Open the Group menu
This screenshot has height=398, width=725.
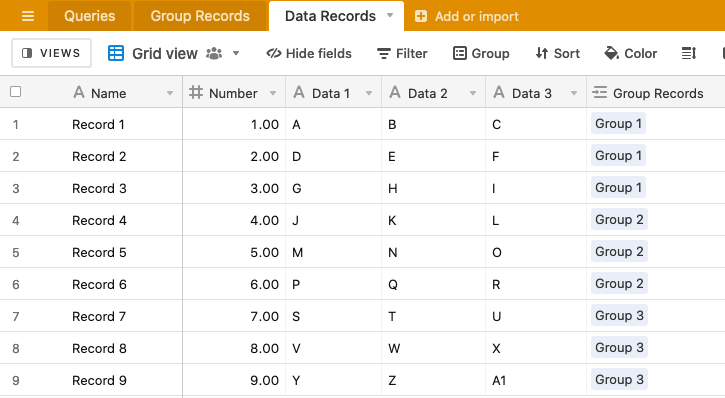click(x=481, y=54)
